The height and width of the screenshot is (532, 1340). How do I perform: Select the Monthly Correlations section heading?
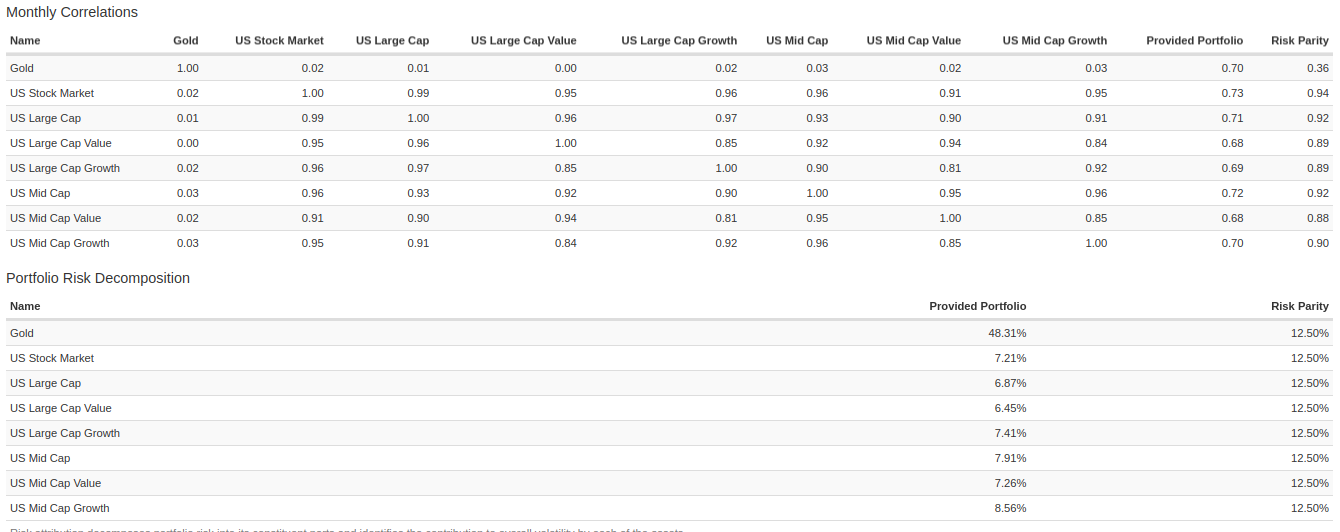[x=72, y=12]
